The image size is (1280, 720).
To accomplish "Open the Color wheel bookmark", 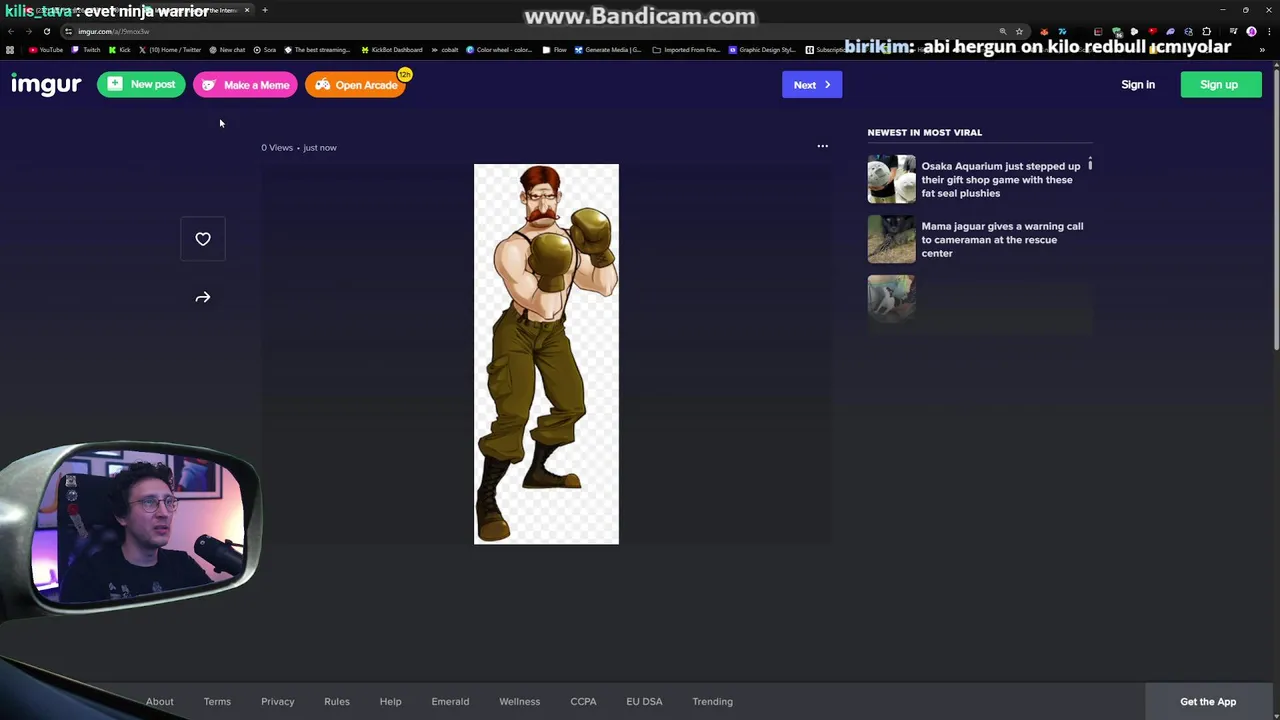I will click(x=500, y=49).
